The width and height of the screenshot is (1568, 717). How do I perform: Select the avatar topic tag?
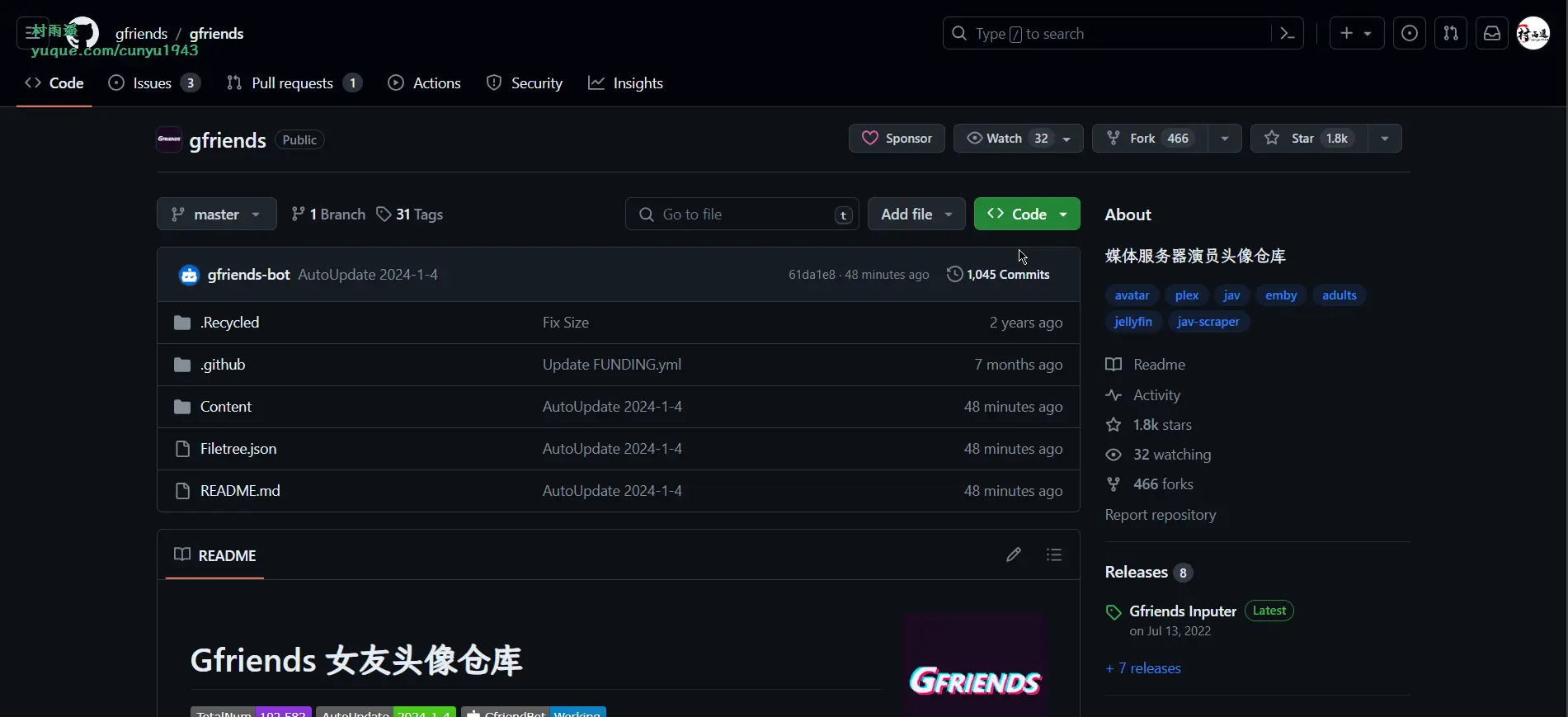(1132, 295)
